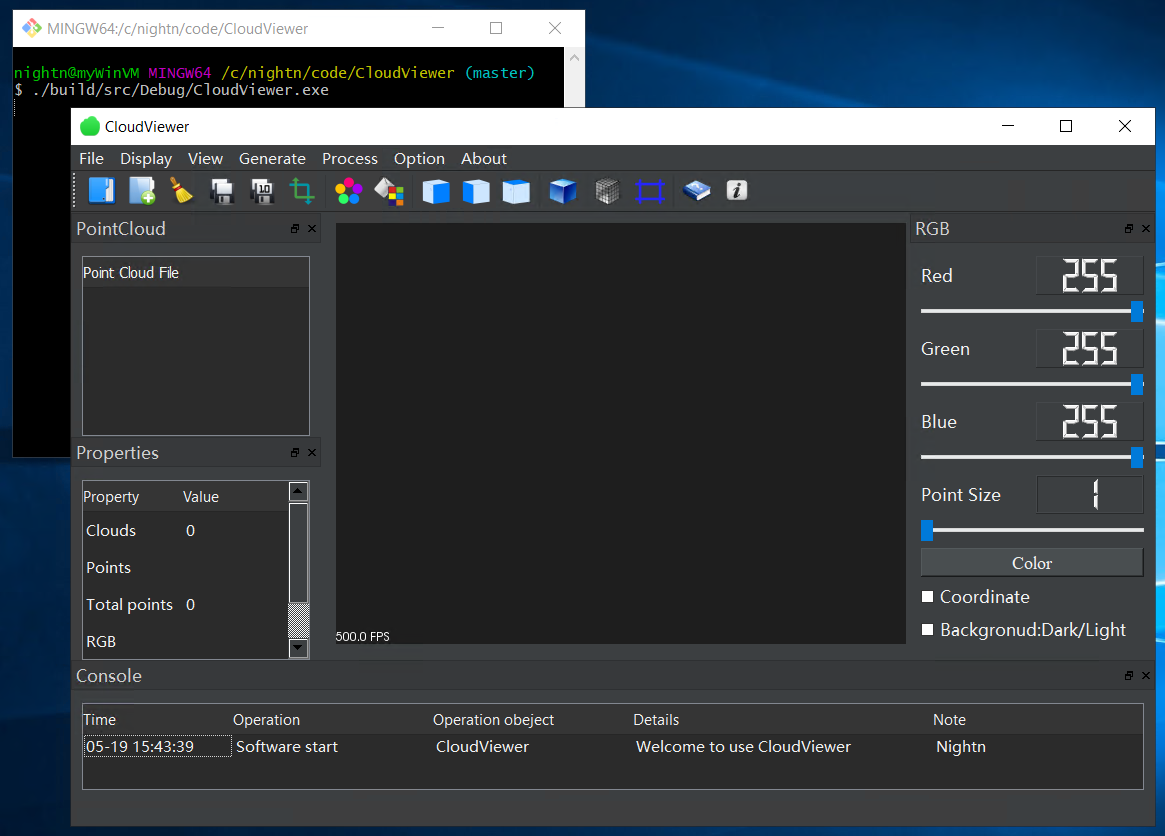
Task: Click the info icon in the toolbar
Action: coord(737,190)
